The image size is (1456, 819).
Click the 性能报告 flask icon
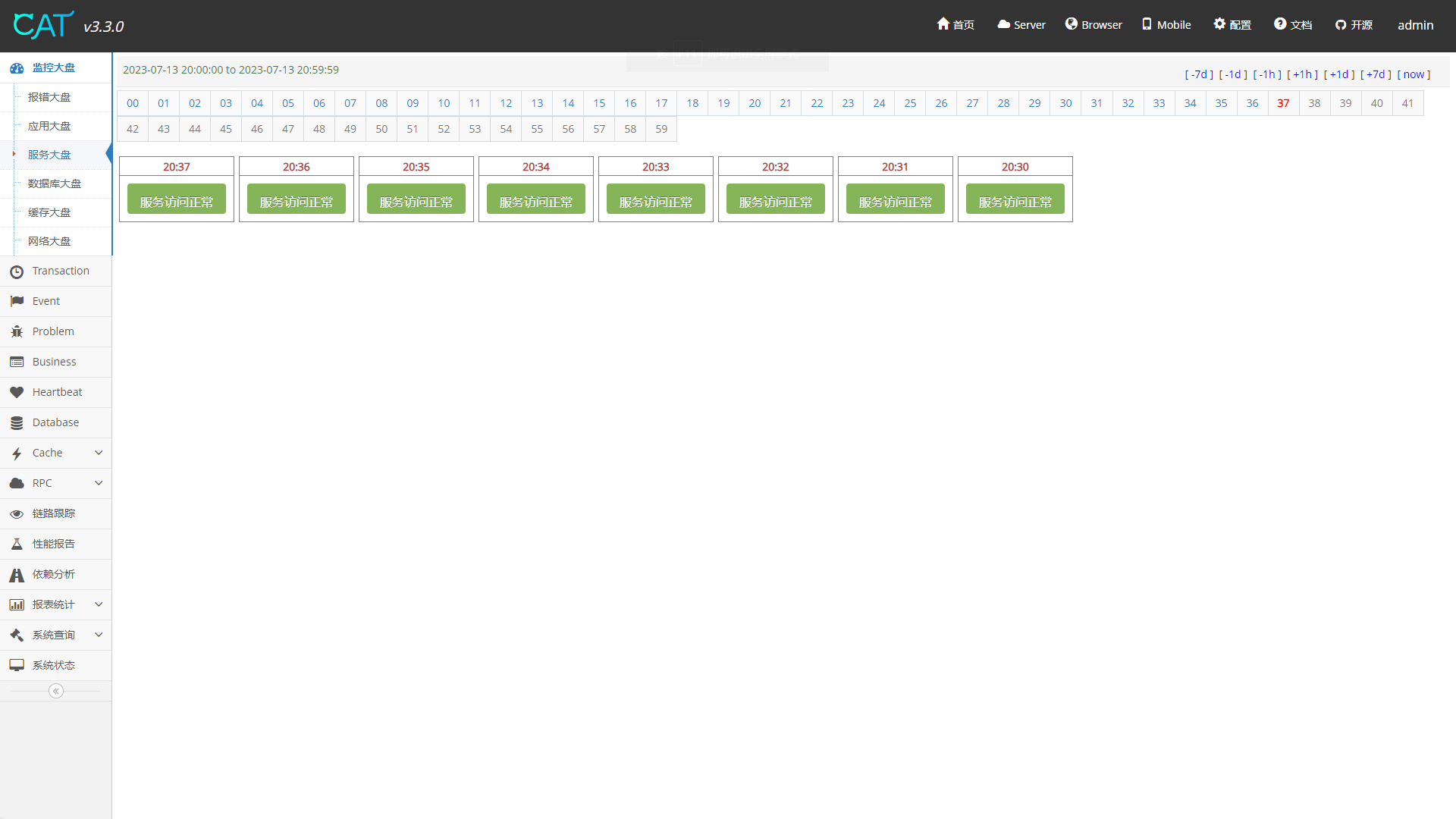tap(17, 544)
